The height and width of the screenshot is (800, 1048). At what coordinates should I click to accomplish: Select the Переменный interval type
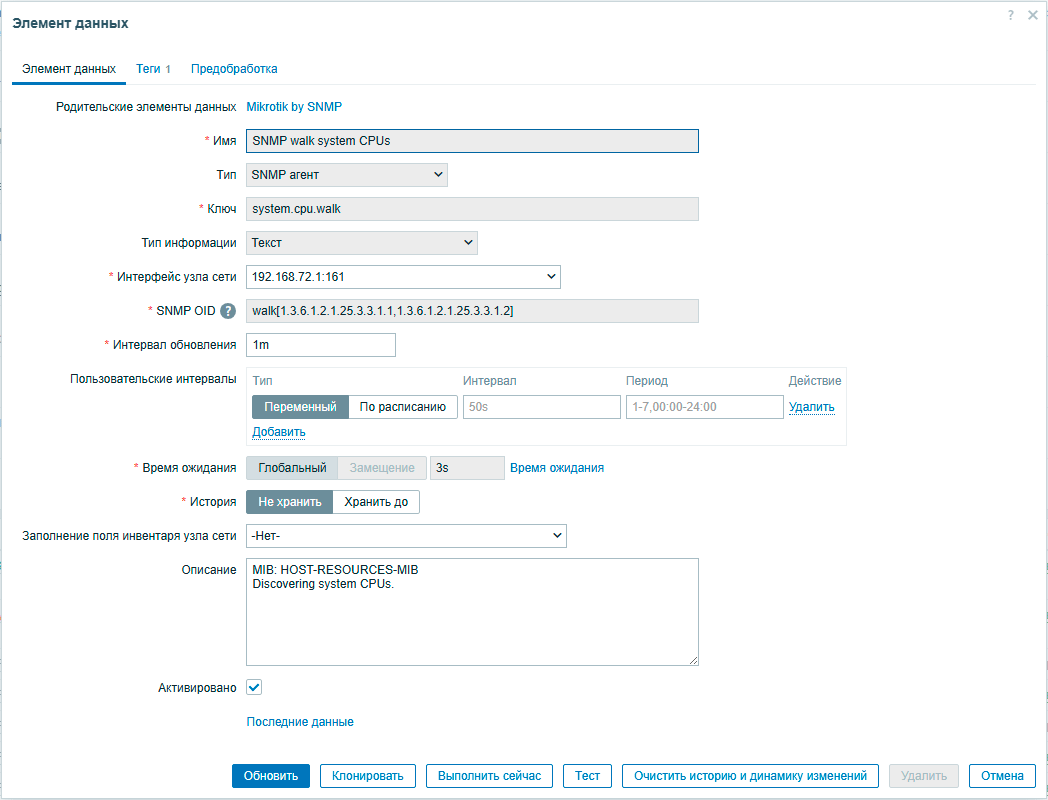(300, 407)
